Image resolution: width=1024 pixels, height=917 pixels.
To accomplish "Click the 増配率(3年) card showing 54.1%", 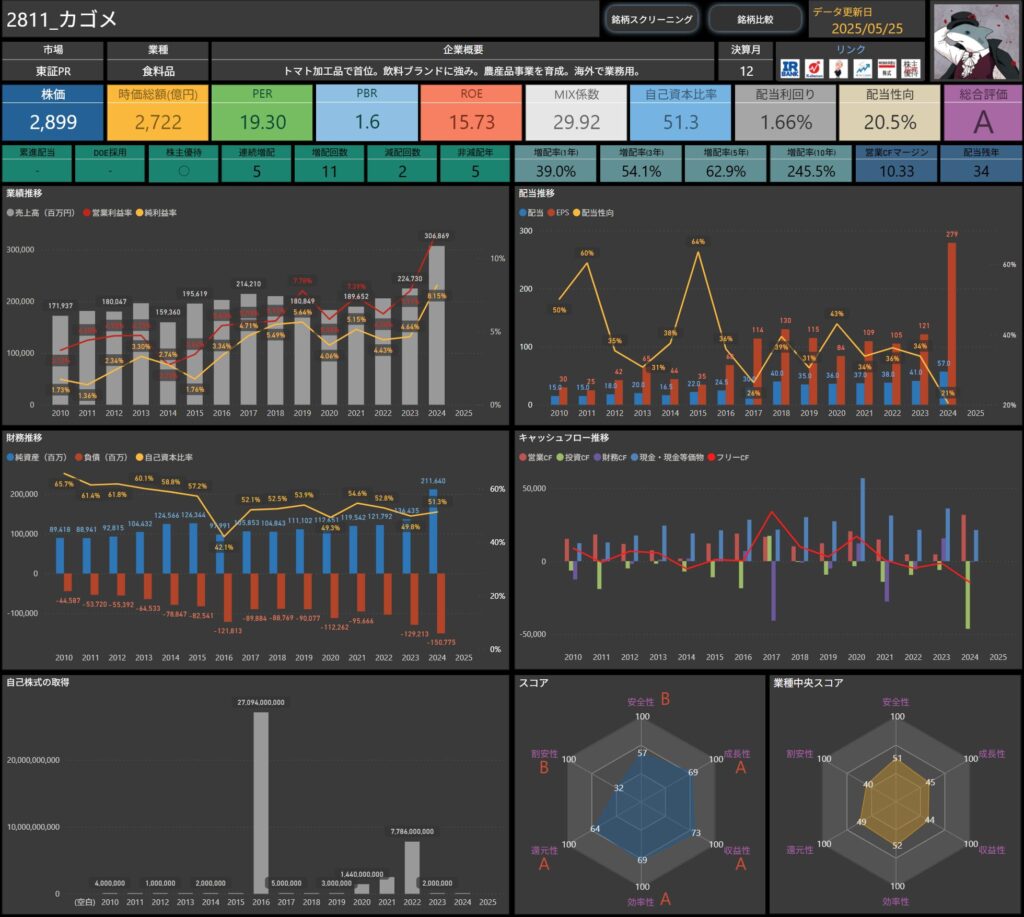I will pos(641,163).
